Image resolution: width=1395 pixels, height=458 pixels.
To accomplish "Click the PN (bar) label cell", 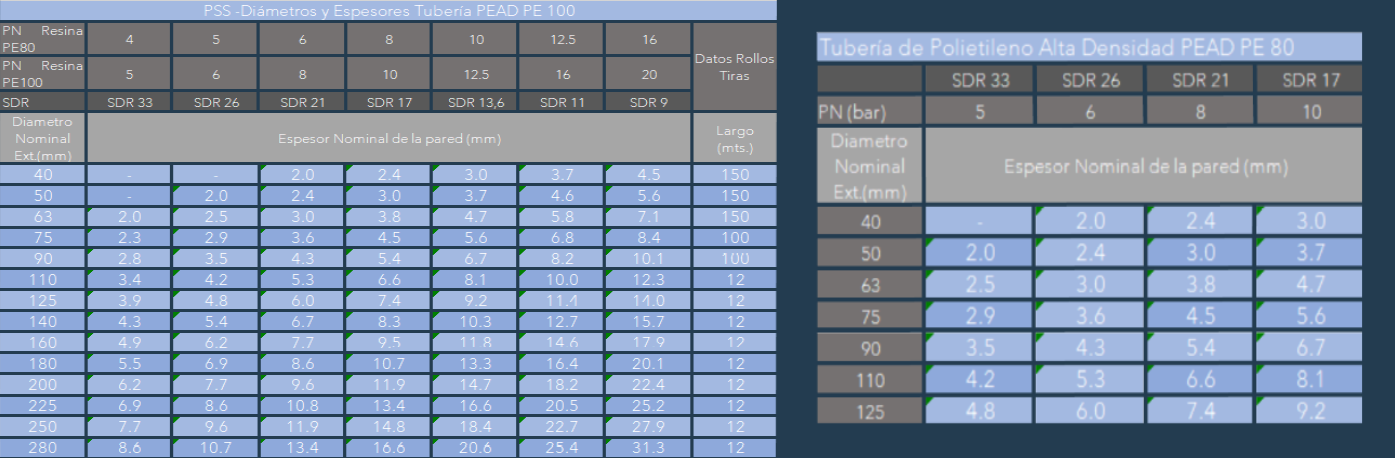I will [868, 111].
